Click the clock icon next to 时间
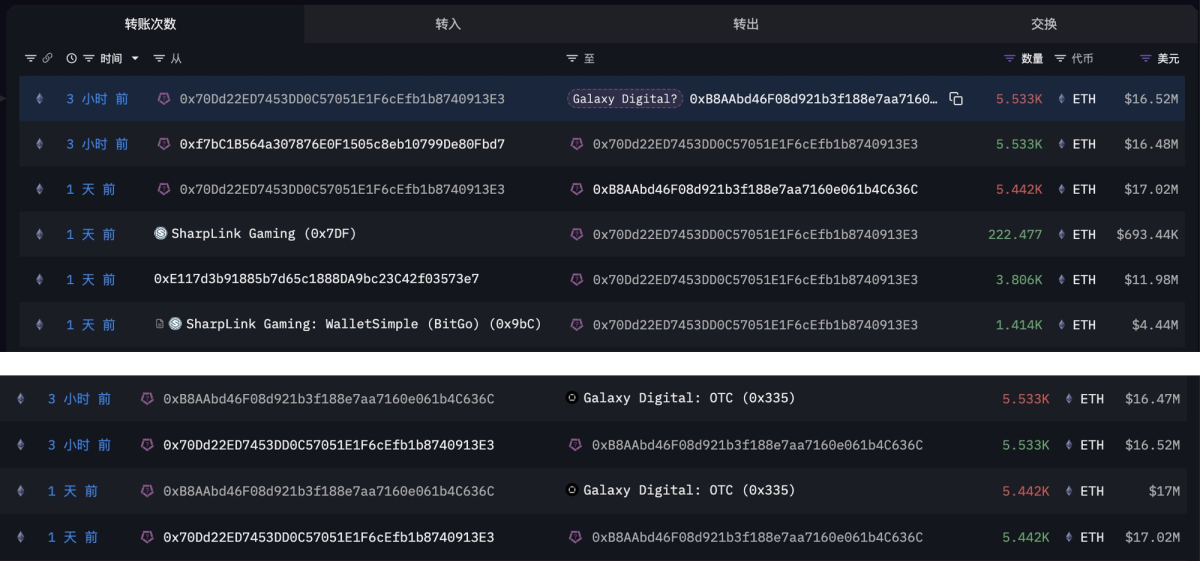1200x561 pixels. coord(72,59)
